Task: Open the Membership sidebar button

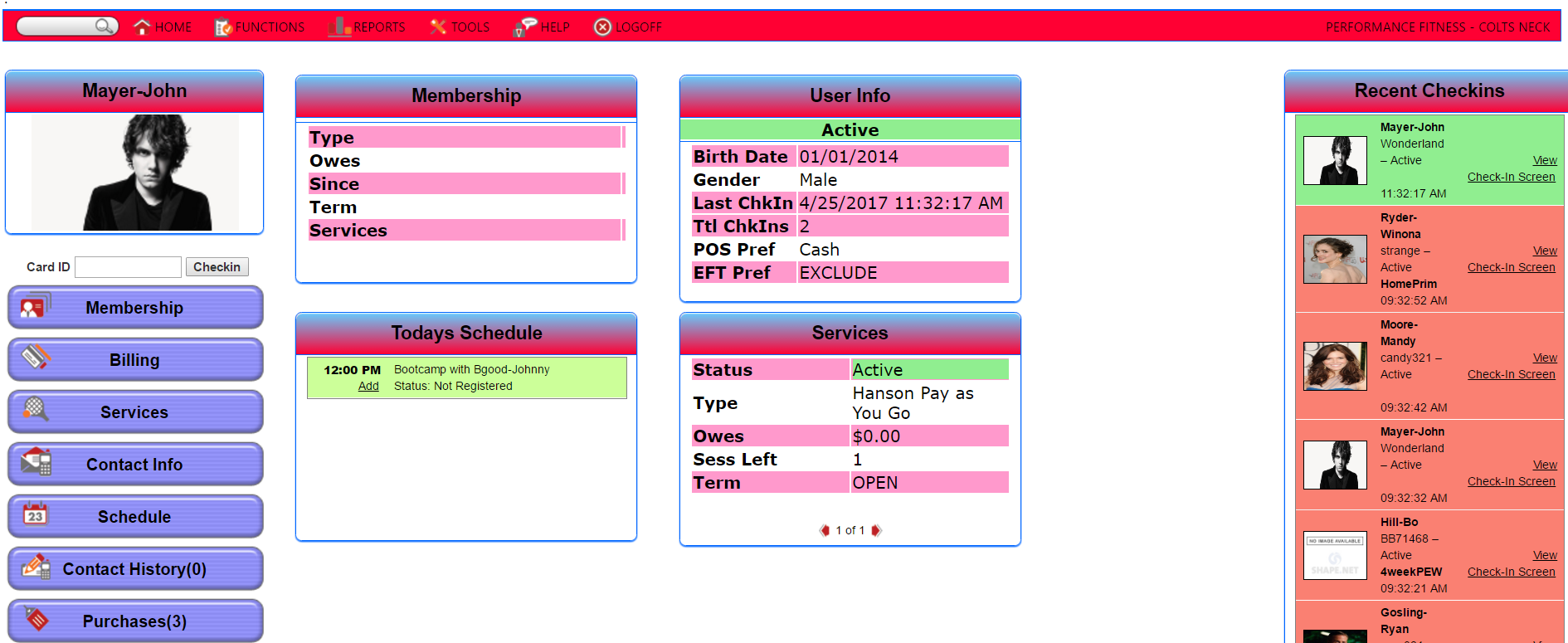Action: (x=135, y=308)
